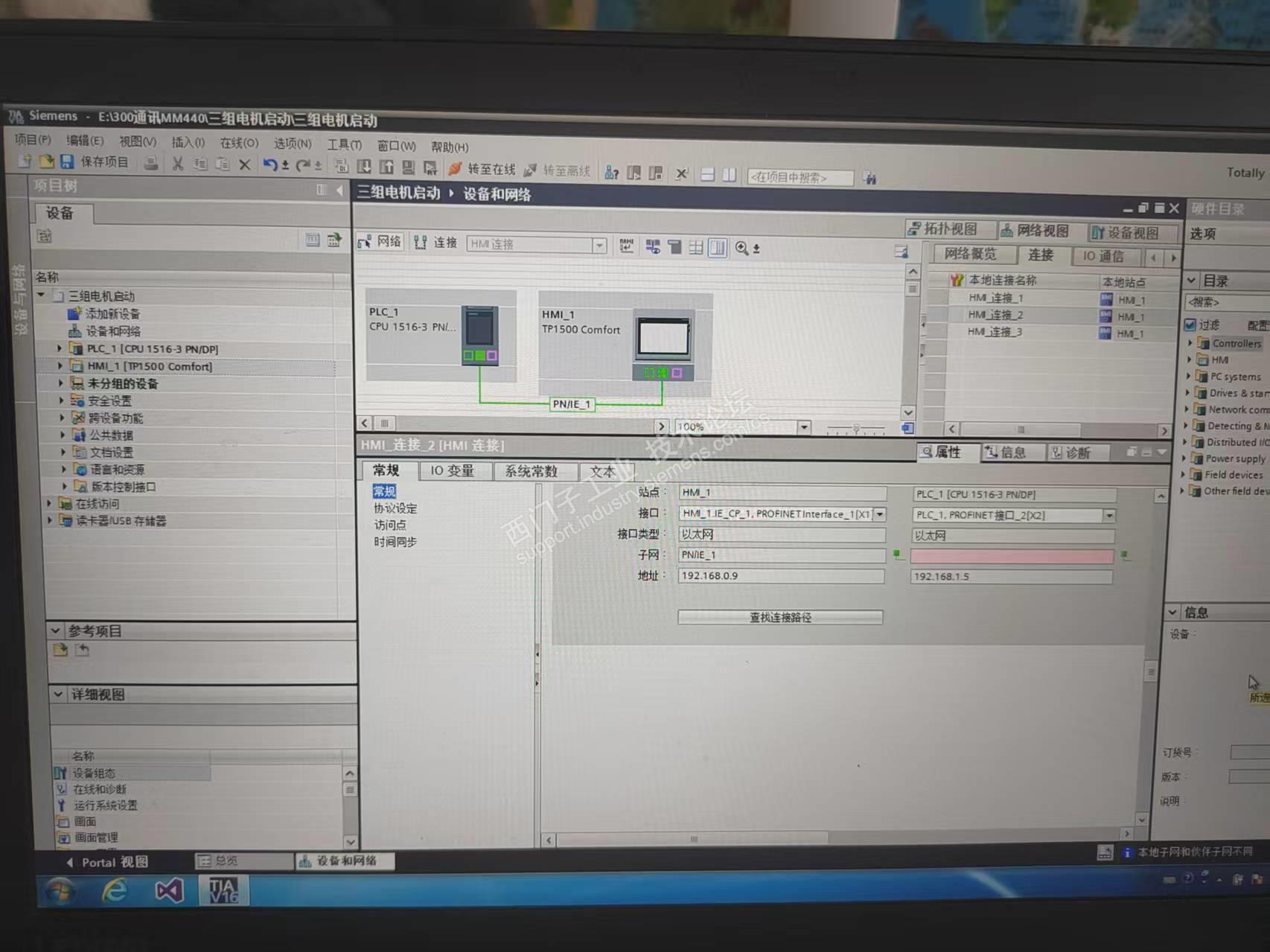Click the open project folder icon
1270x952 pixels.
46,162
